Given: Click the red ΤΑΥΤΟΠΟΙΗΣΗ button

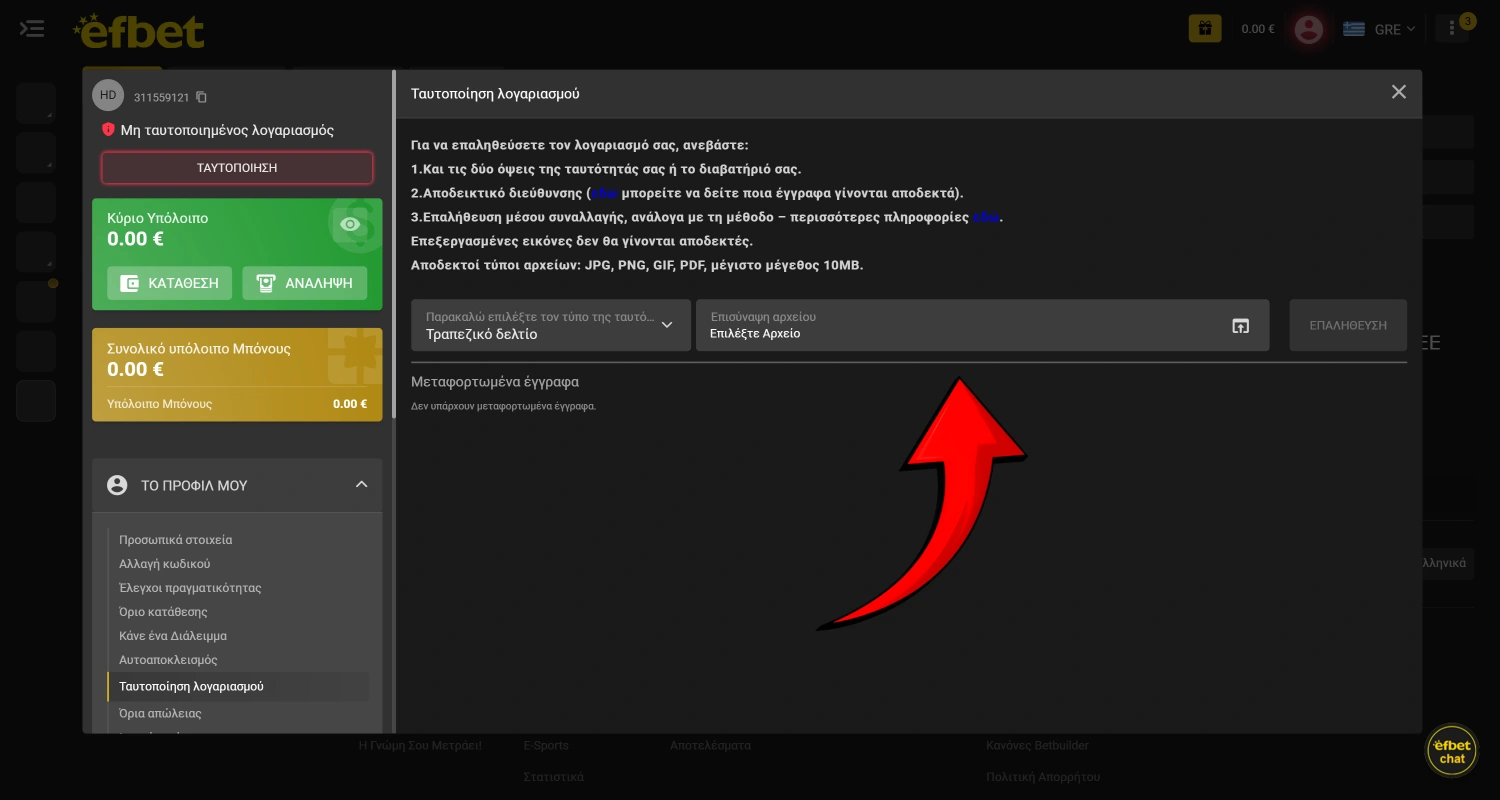Looking at the screenshot, I should 237,168.
